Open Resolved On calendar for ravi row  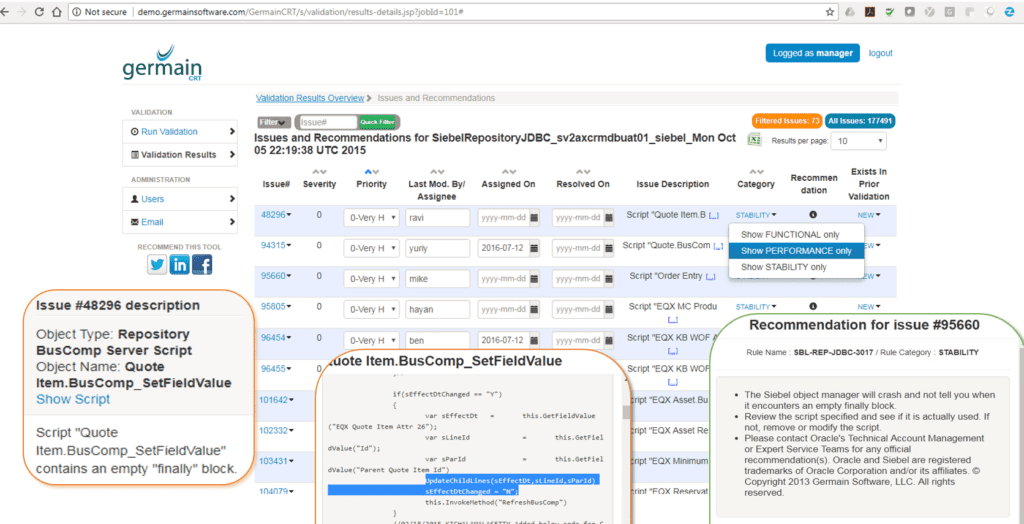pyautogui.click(x=608, y=218)
